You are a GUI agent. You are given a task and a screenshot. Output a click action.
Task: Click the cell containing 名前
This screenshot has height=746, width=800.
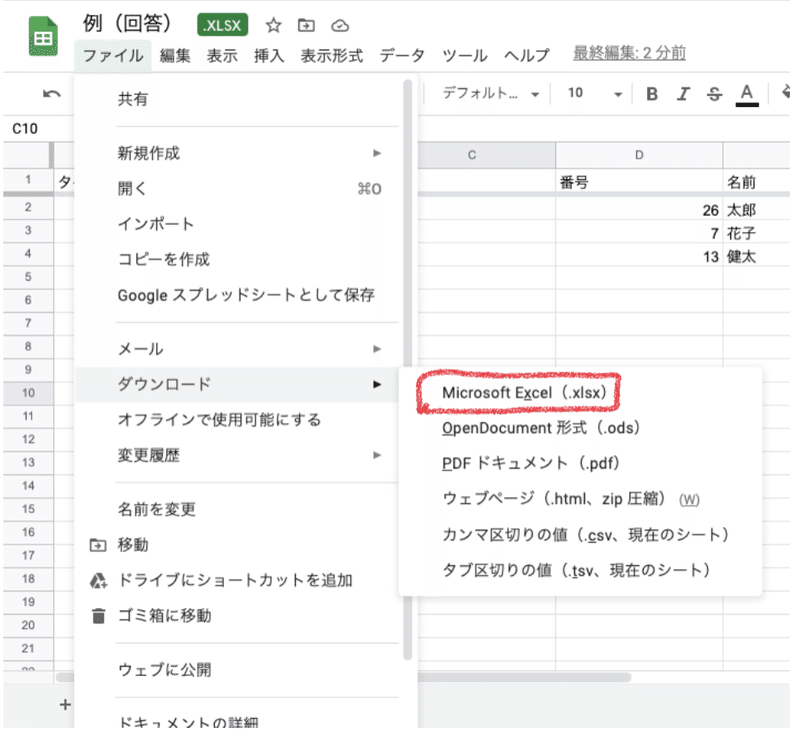(757, 182)
